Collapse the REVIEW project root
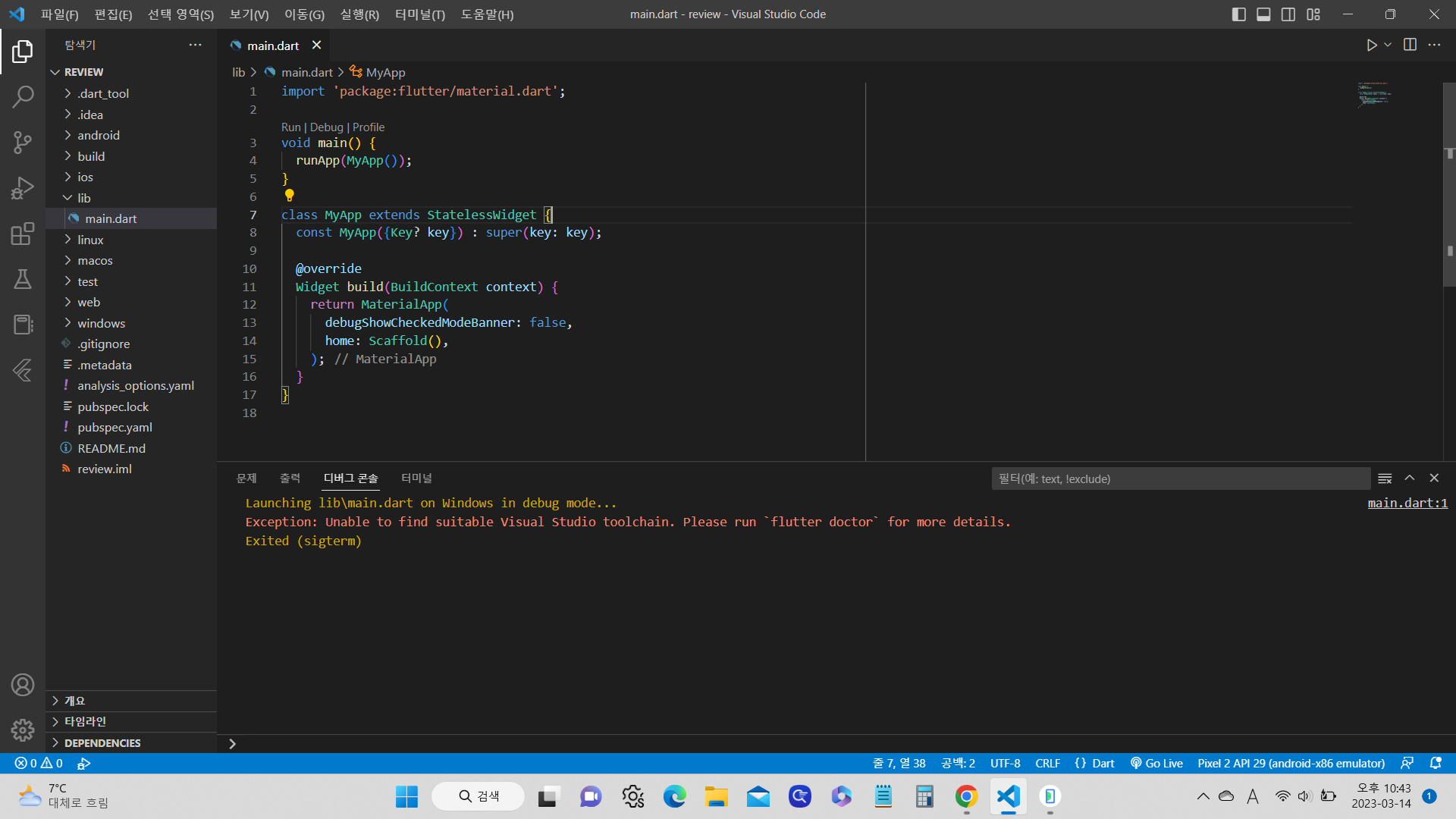The height and width of the screenshot is (819, 1456). [x=131, y=72]
